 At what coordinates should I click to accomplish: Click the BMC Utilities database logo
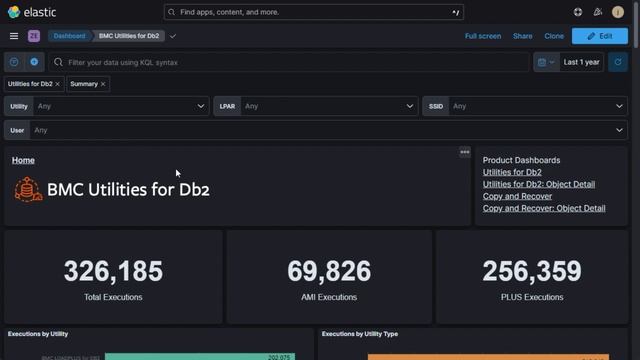click(x=28, y=189)
